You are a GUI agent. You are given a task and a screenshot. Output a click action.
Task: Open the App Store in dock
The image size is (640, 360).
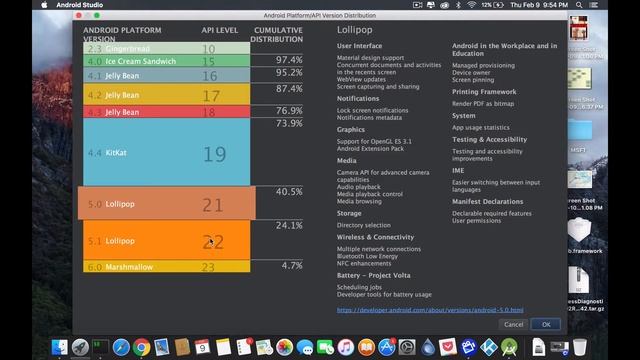(x=387, y=347)
